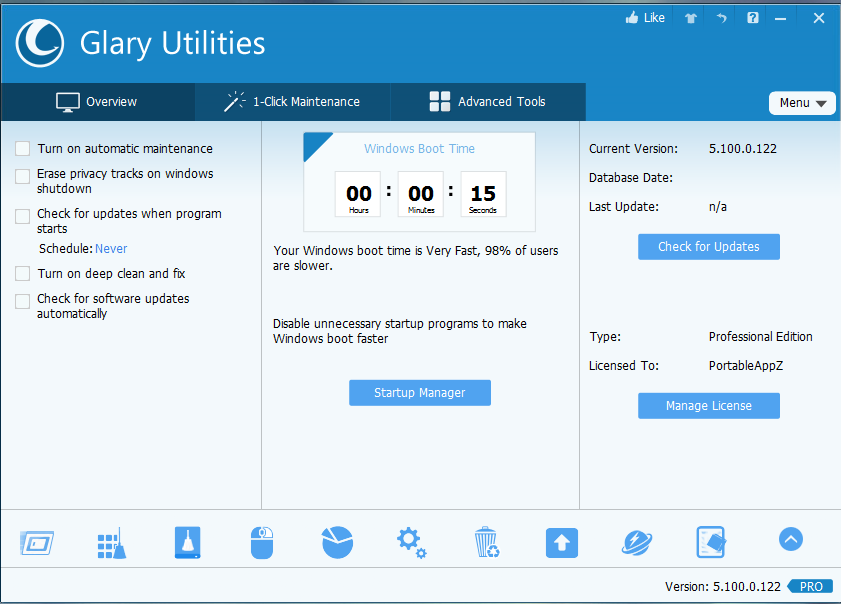Click the mouse context menu manager icon
The height and width of the screenshot is (604, 841).
[x=262, y=542]
